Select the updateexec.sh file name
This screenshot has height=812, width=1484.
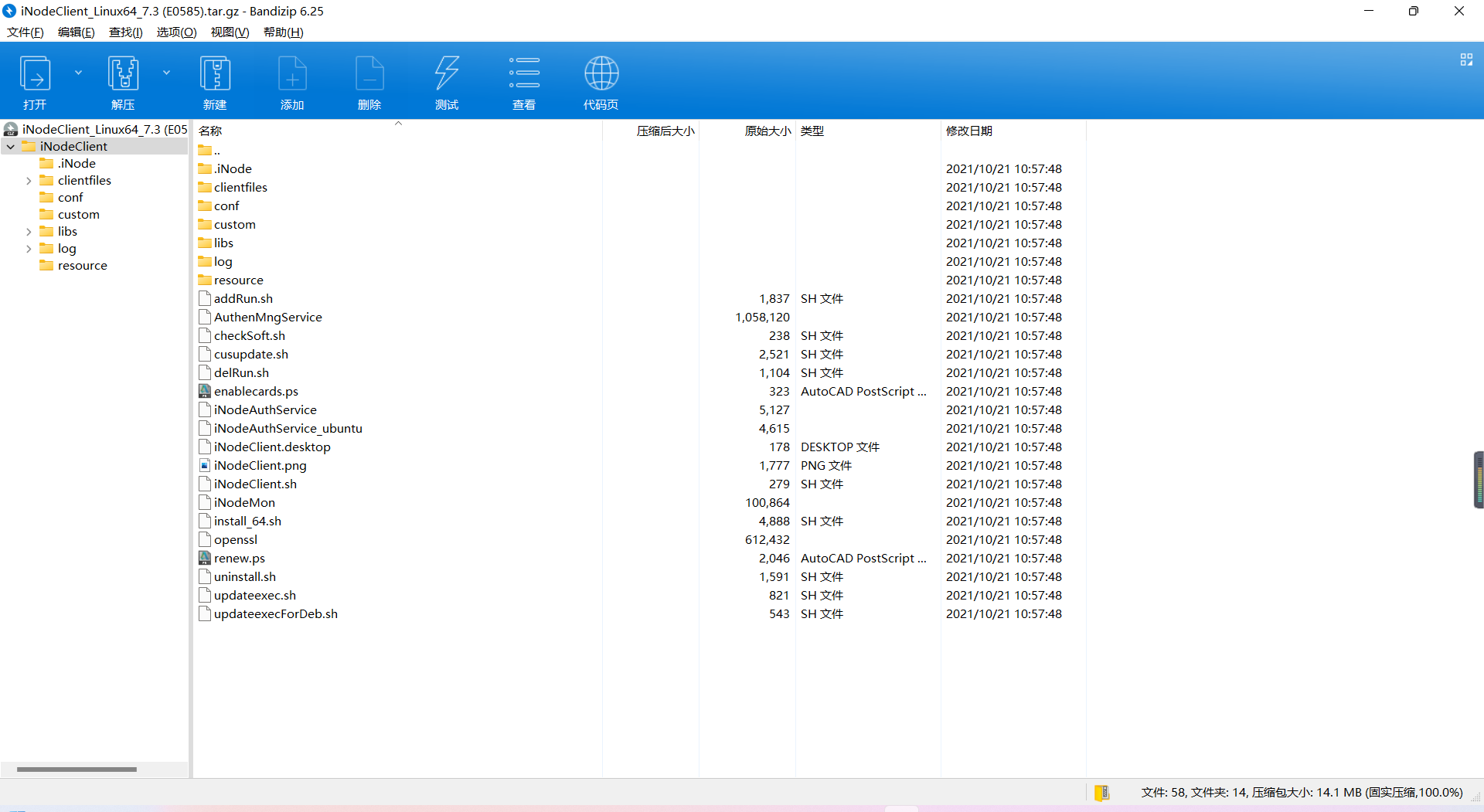(x=255, y=595)
